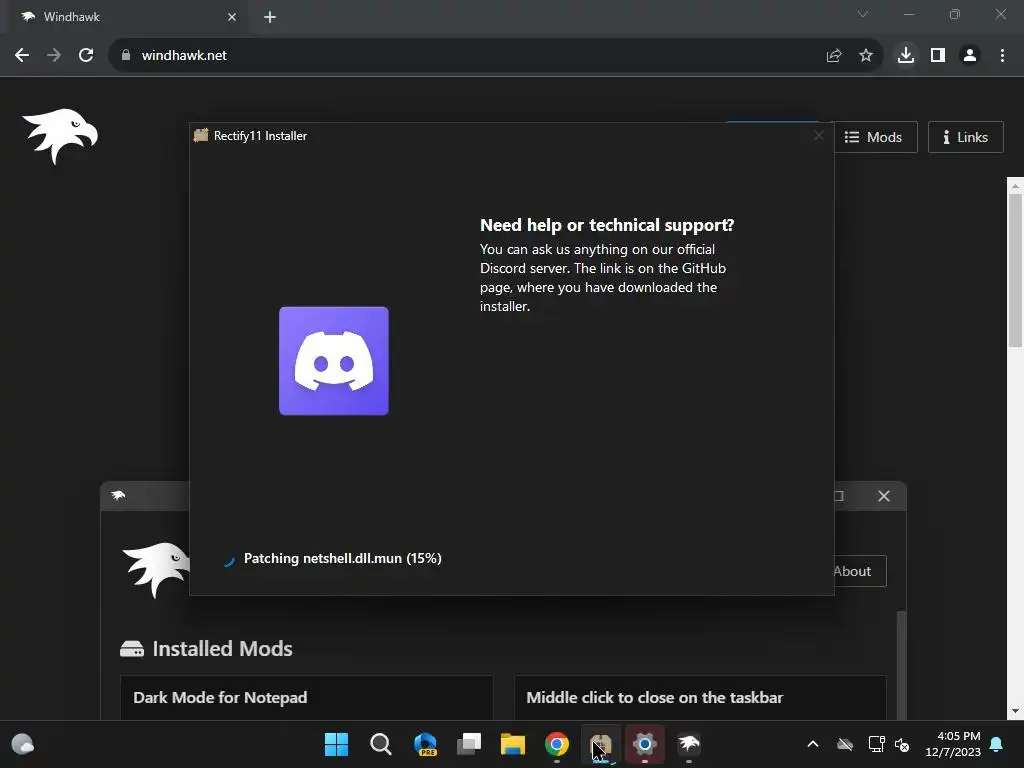This screenshot has height=768, width=1024.
Task: Open the Links button on webpage
Action: click(965, 137)
